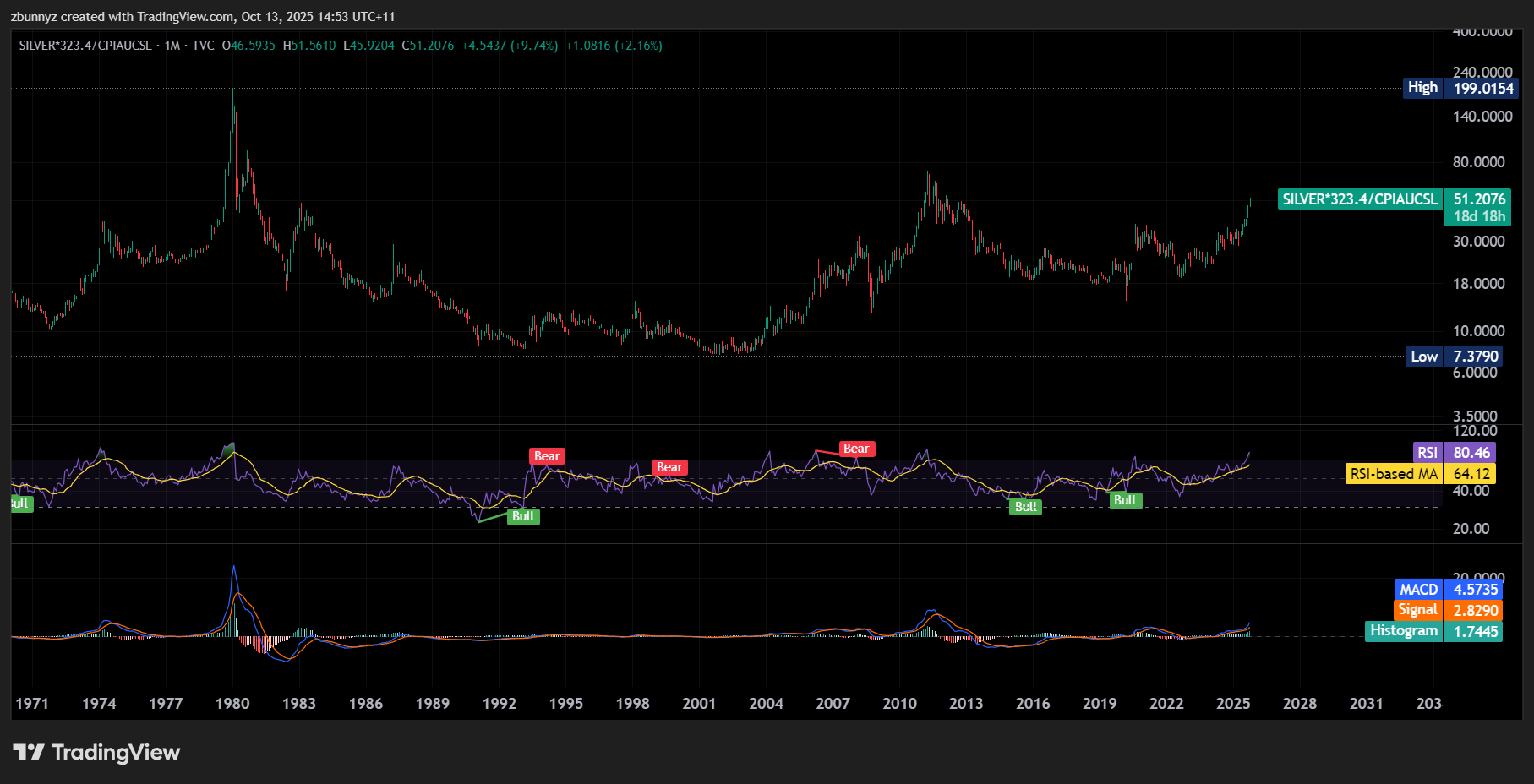Click the orange Signal value label
1534x784 pixels.
[1448, 610]
